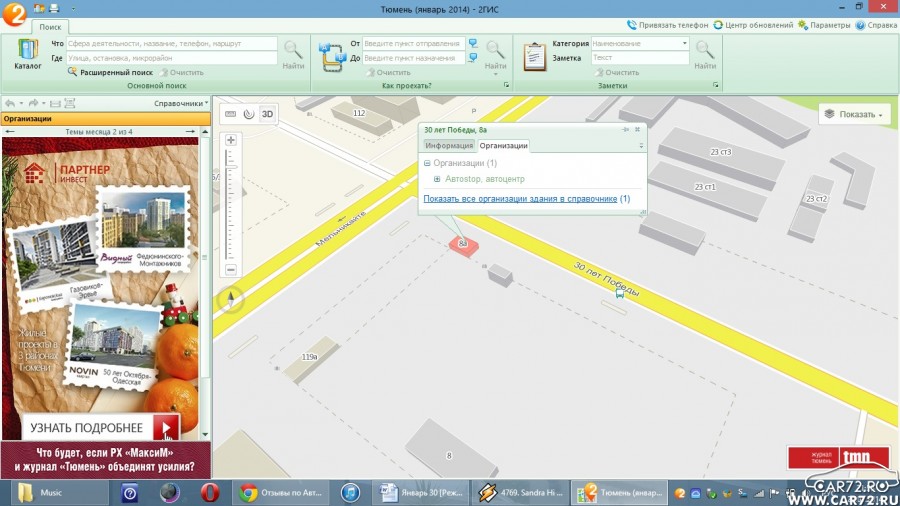Open Параметры settings
The width and height of the screenshot is (900, 506).
coord(824,25)
